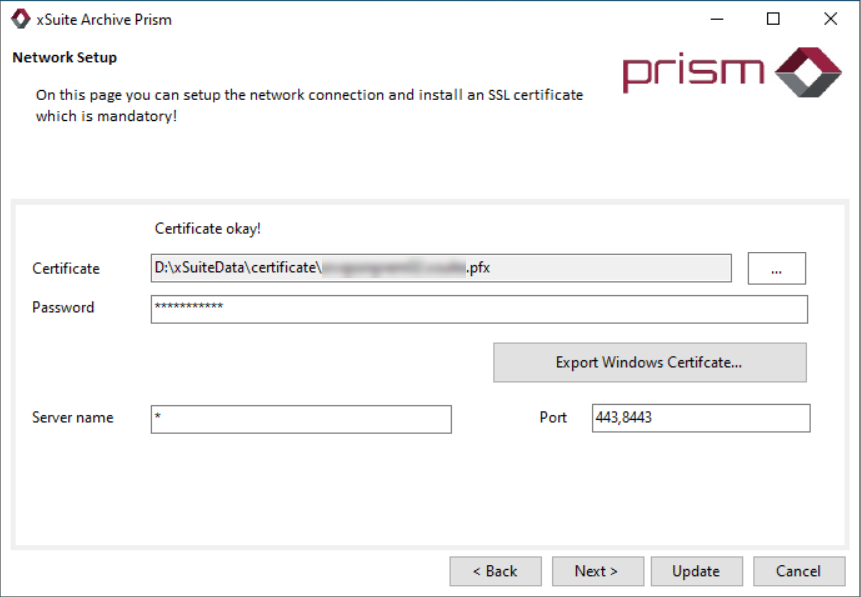Select the Port field containing 443,8443
The height and width of the screenshot is (597, 861).
[700, 418]
